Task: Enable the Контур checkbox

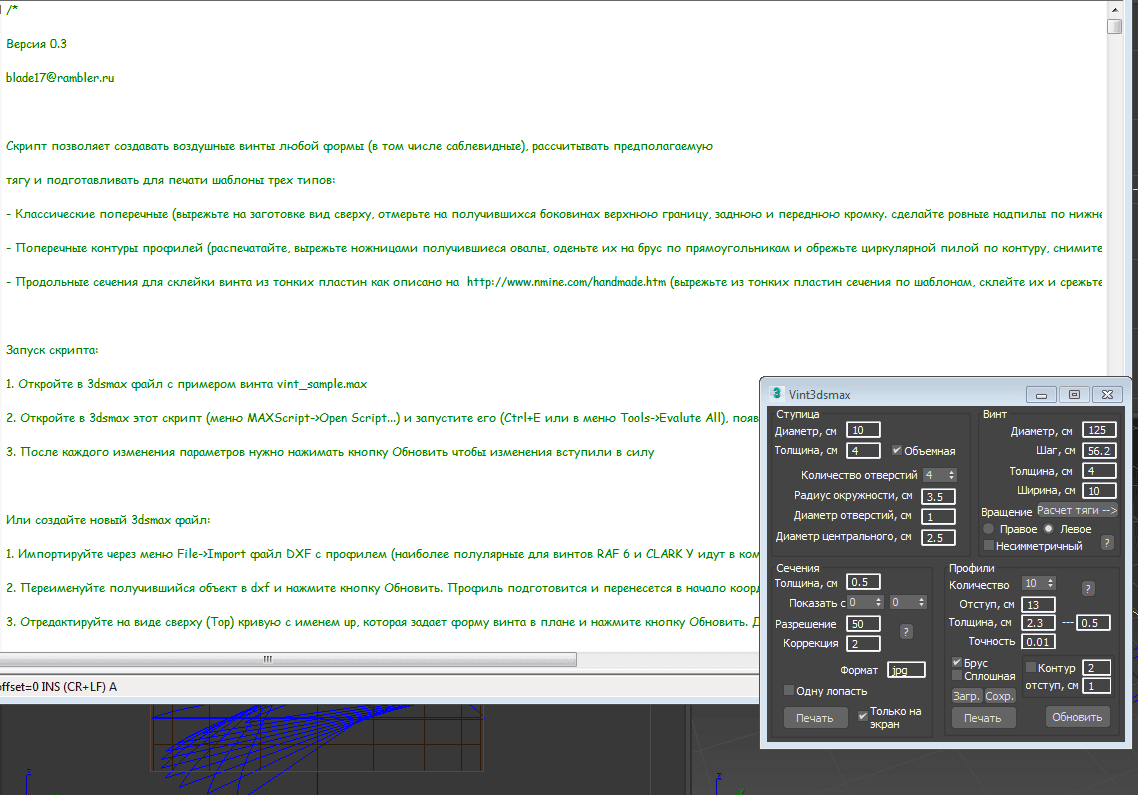Action: click(1031, 668)
